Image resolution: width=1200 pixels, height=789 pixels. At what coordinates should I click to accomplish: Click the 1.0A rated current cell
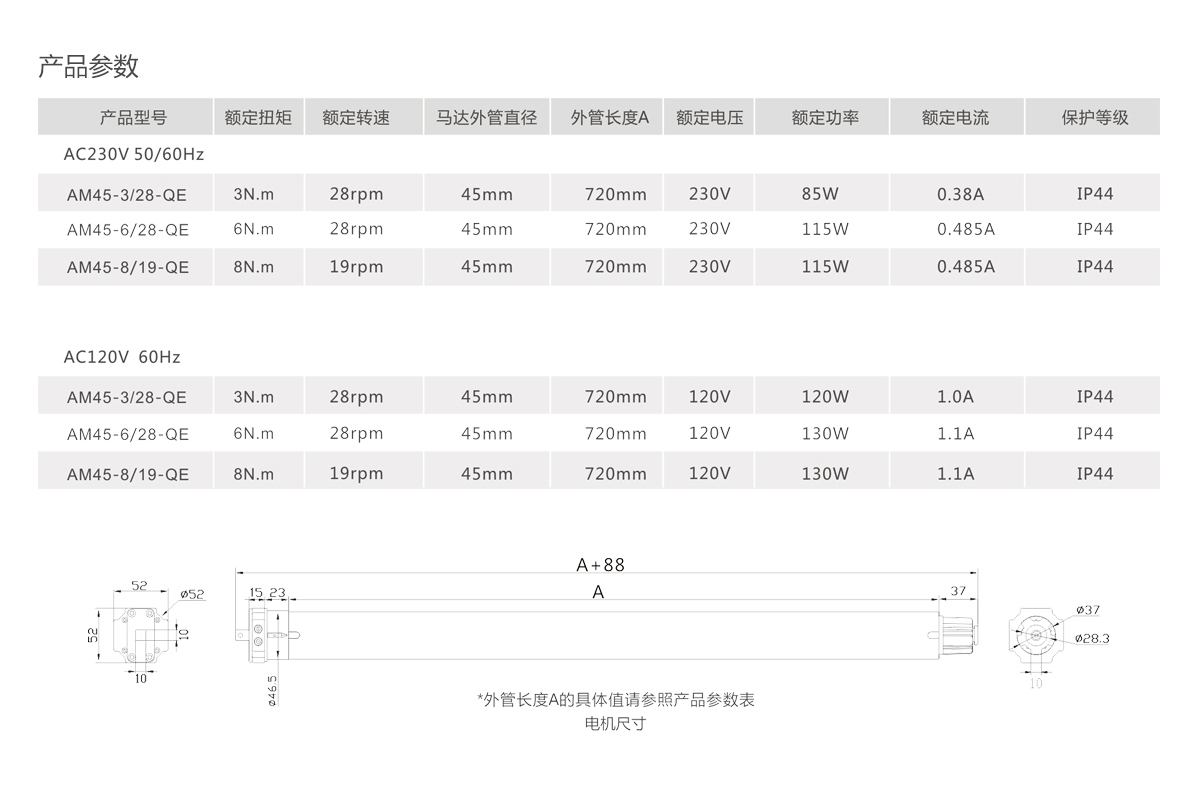tap(955, 397)
